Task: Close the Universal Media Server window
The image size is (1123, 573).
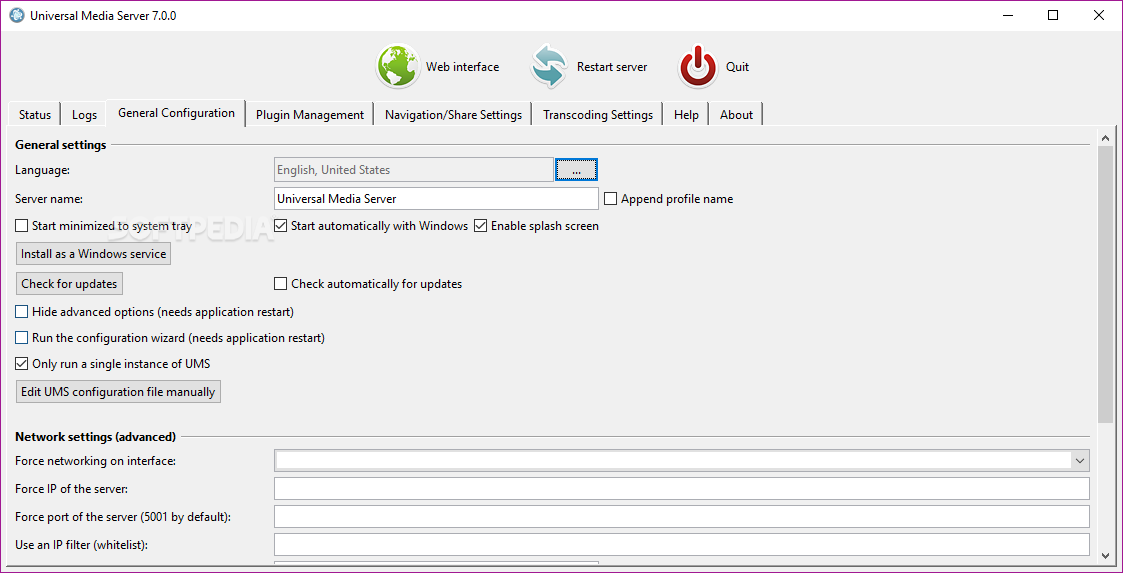Action: pyautogui.click(x=1099, y=15)
